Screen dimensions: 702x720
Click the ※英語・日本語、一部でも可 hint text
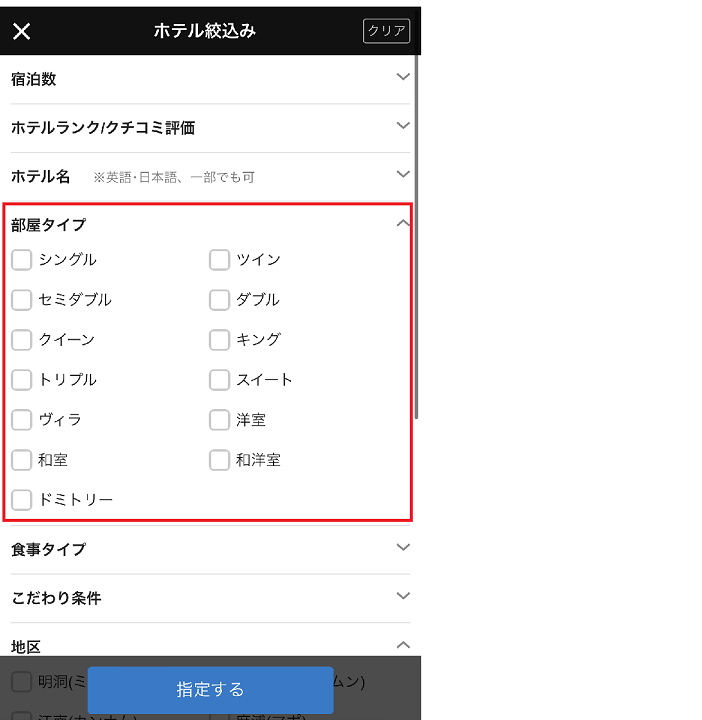[174, 177]
